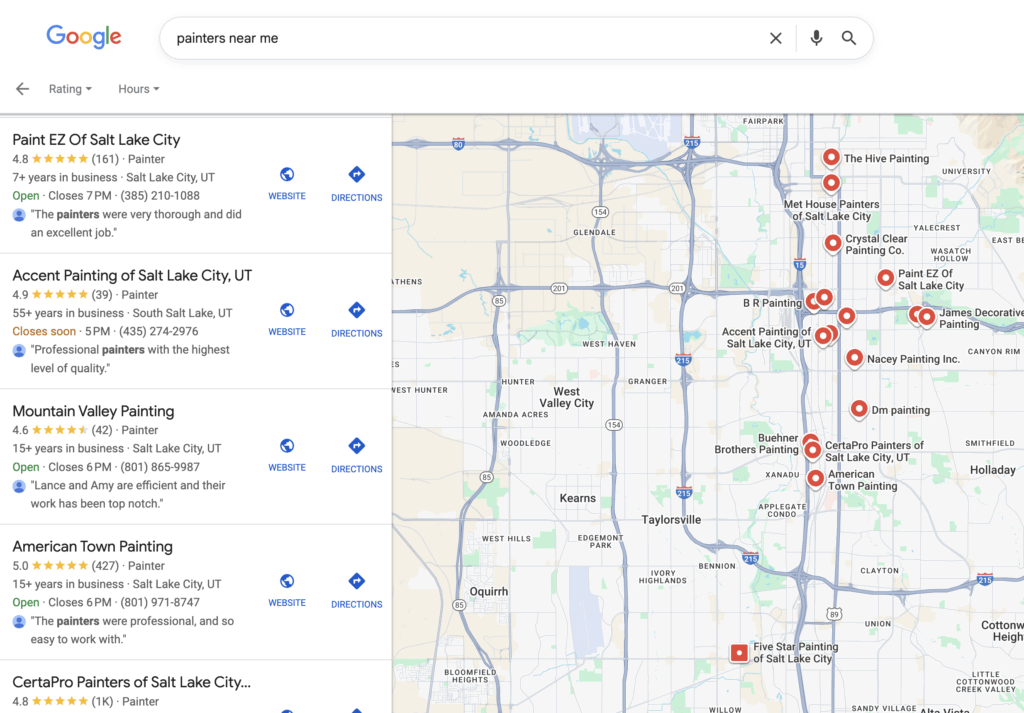1024x713 pixels.
Task: Expand the Hours filter dropdown
Action: 138,89
